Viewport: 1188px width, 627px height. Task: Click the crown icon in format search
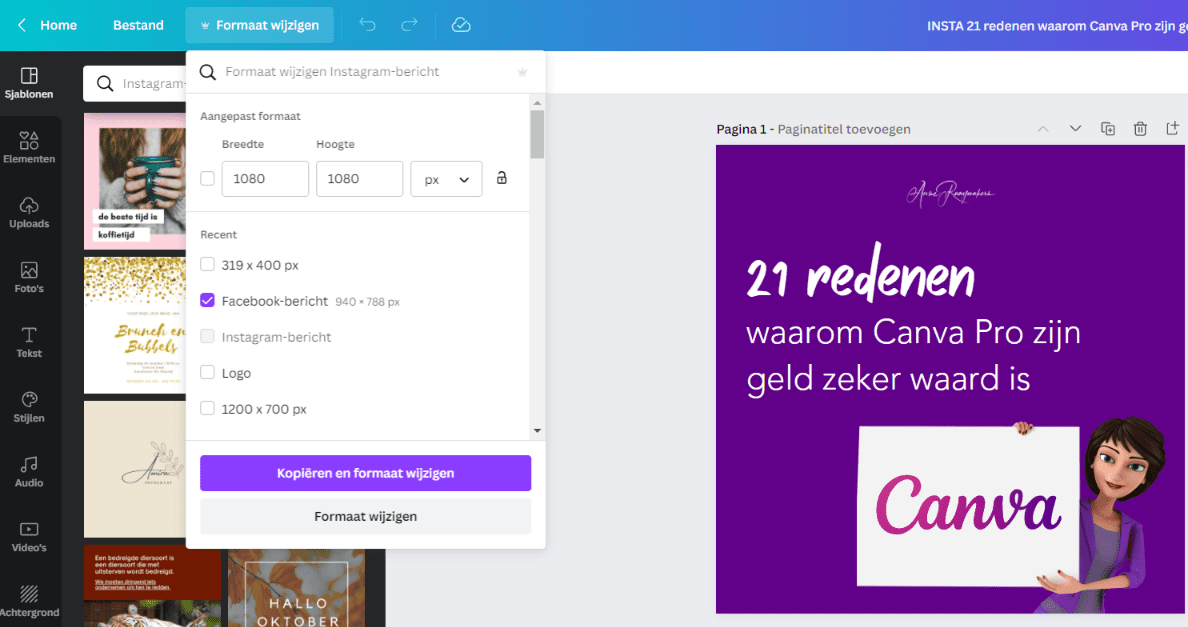[522, 72]
